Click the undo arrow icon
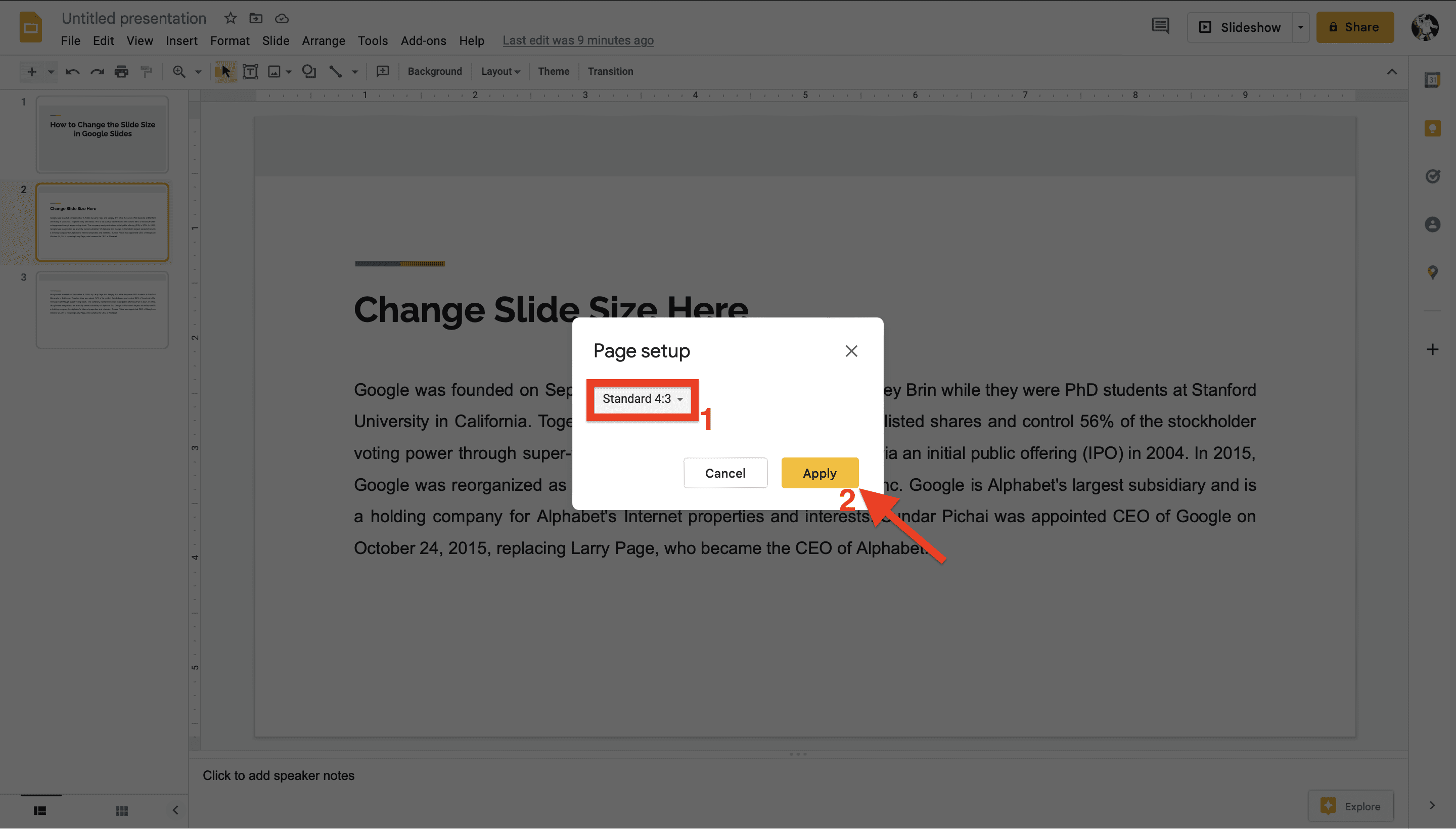 72,71
